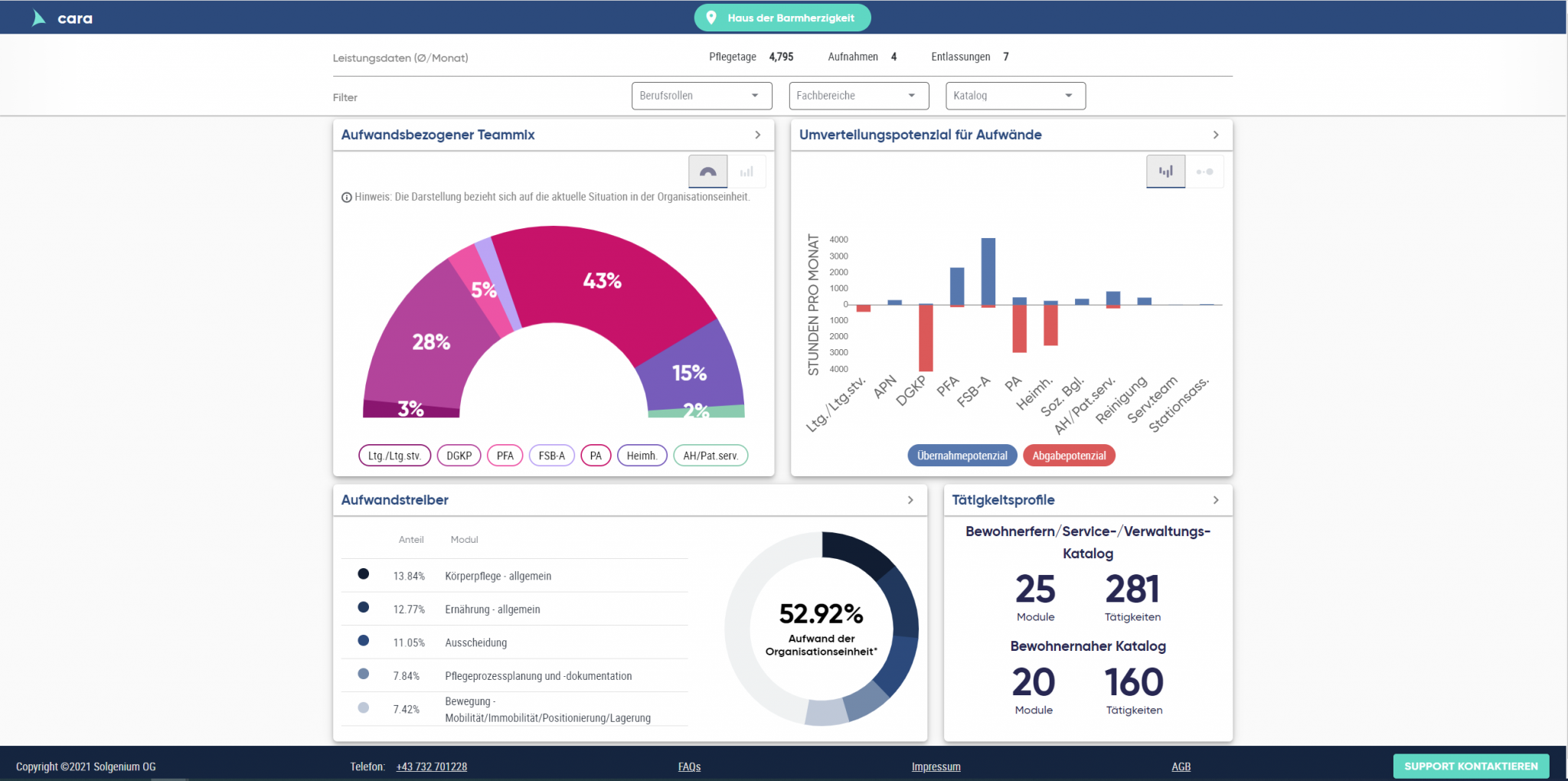This screenshot has height=781, width=1568.
Task: Switch Teammix to bar chart view
Action: click(746, 172)
